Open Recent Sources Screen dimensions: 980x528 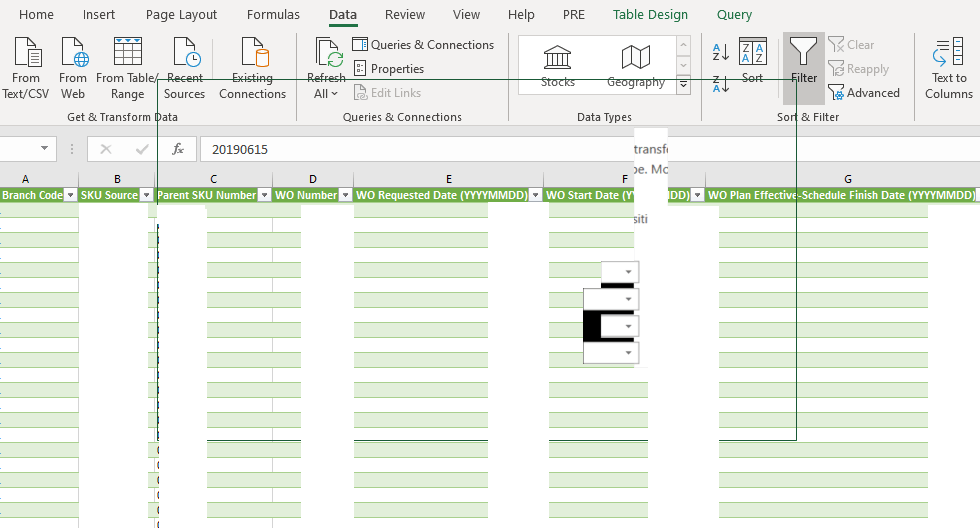tap(185, 67)
